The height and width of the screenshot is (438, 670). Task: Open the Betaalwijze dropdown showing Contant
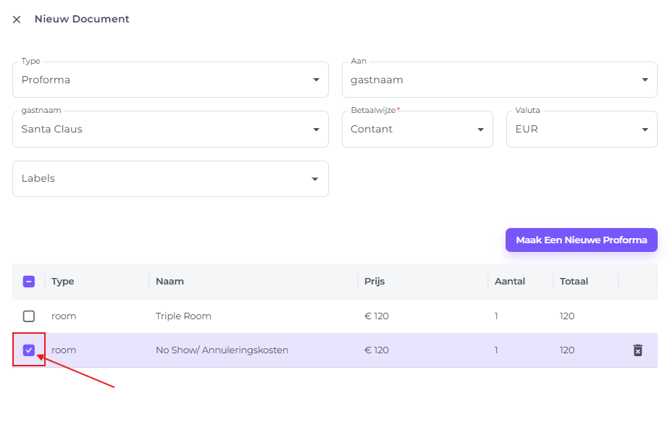point(417,129)
